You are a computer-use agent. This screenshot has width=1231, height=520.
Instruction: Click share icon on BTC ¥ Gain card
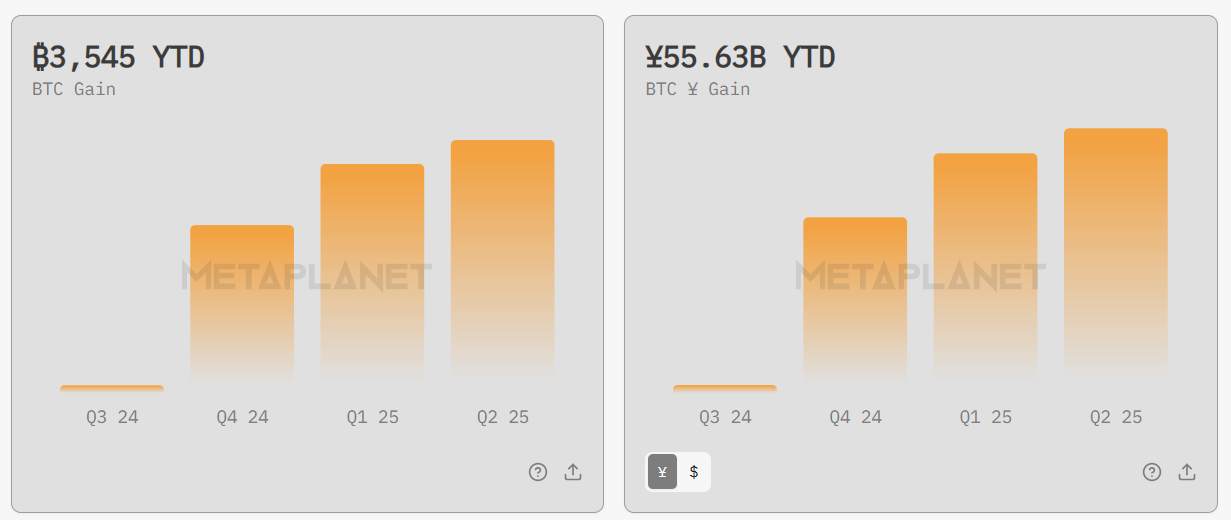click(x=1187, y=472)
